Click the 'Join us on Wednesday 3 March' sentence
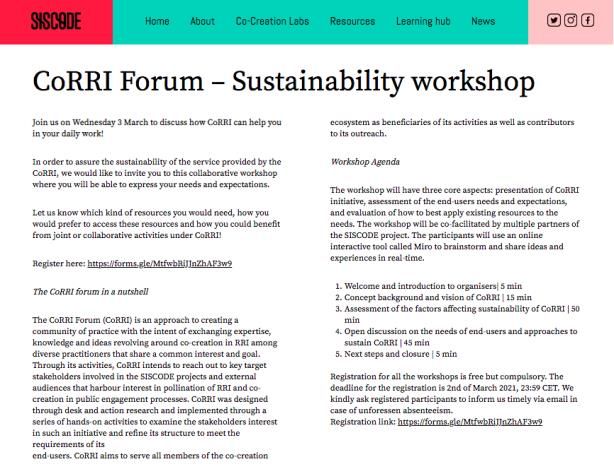 (x=157, y=128)
